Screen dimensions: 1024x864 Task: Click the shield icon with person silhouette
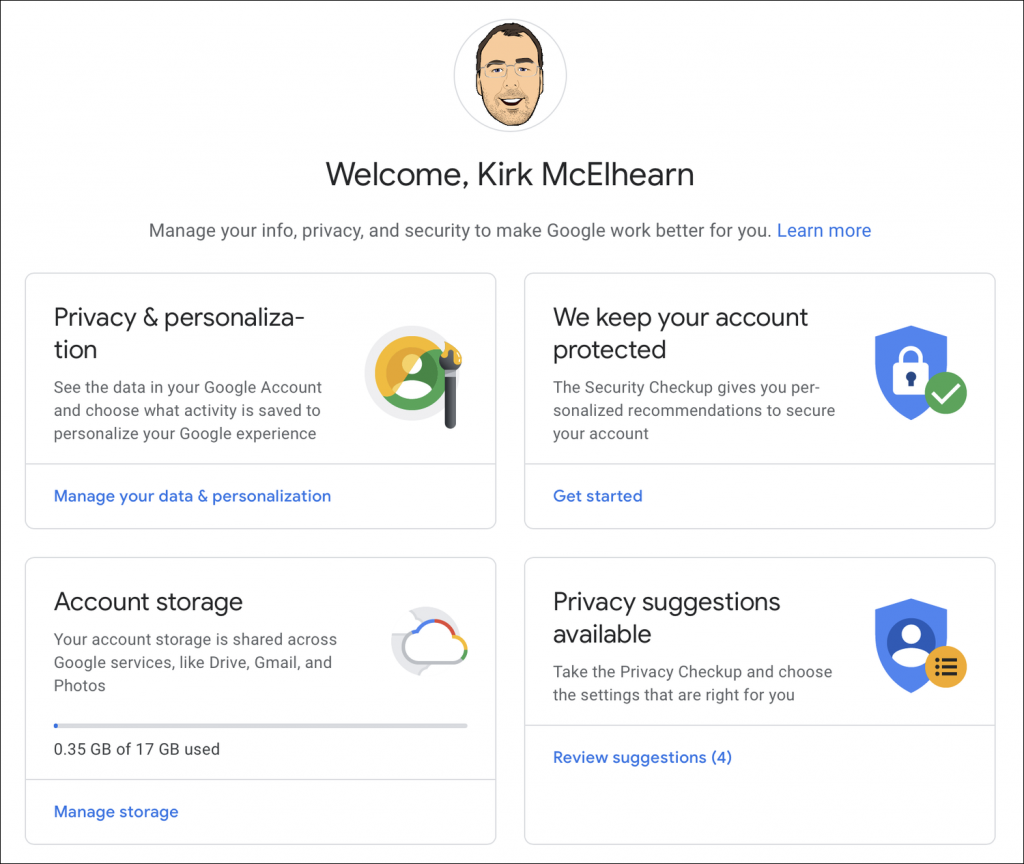[910, 640]
